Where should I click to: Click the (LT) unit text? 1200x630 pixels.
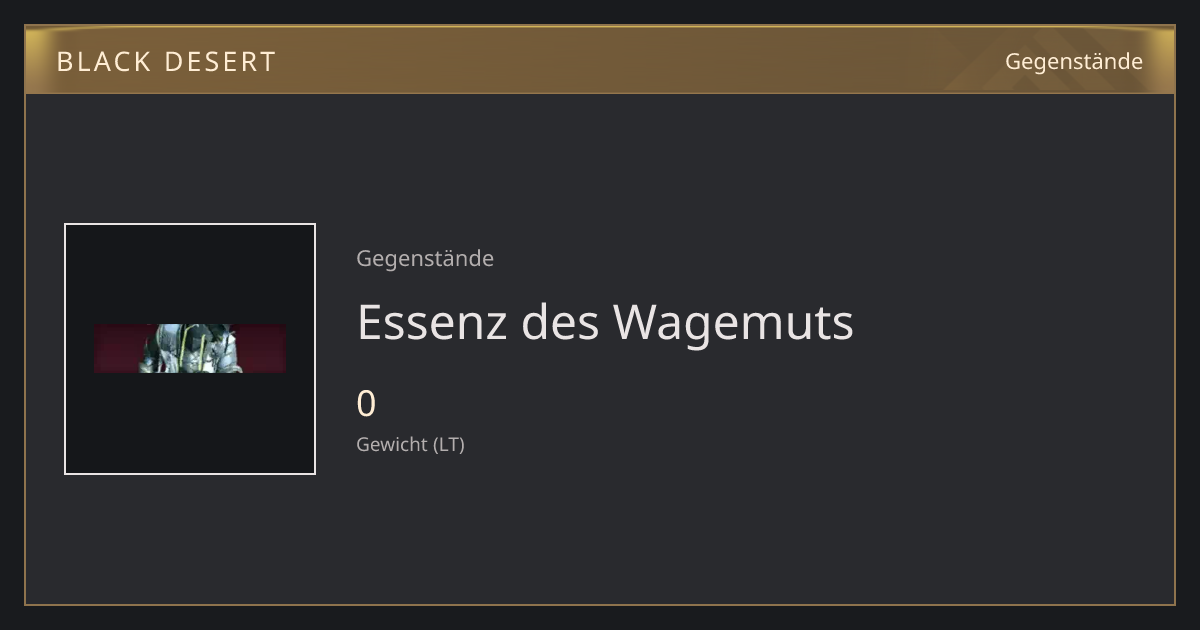449,444
